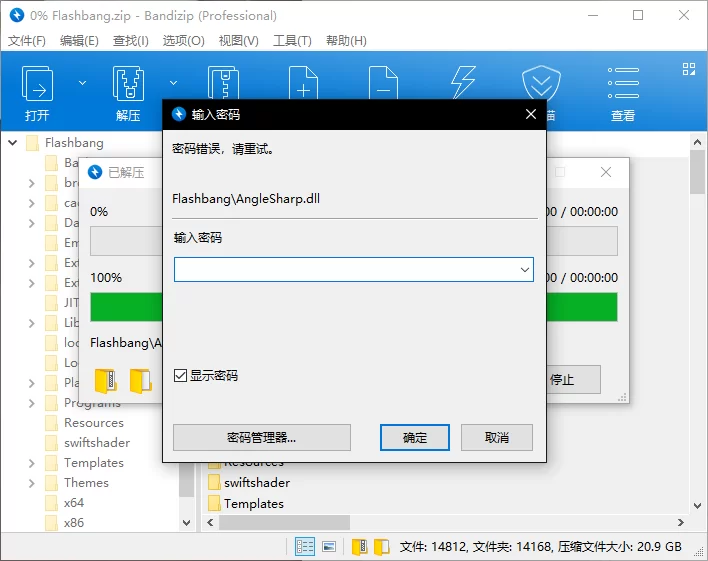
Task: Select Templates folder in file list
Action: tap(253, 504)
